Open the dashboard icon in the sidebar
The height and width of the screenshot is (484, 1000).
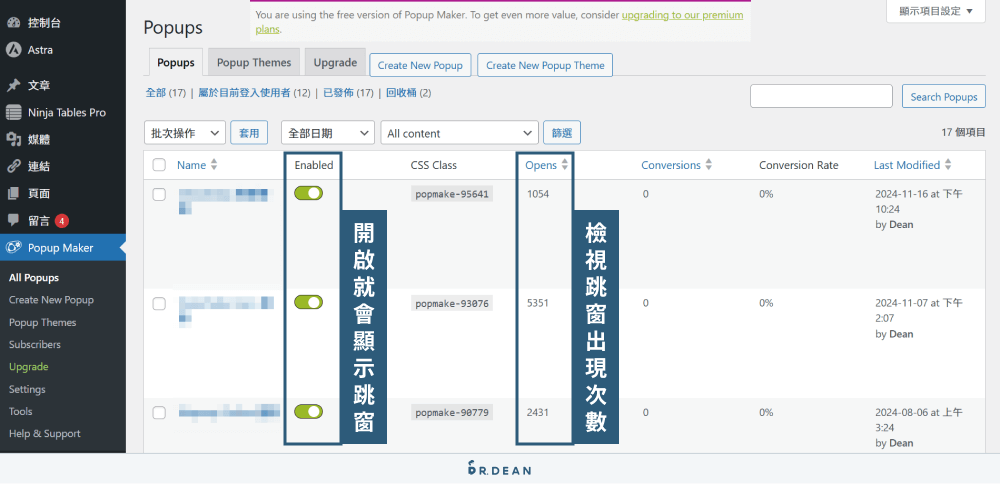pos(13,23)
